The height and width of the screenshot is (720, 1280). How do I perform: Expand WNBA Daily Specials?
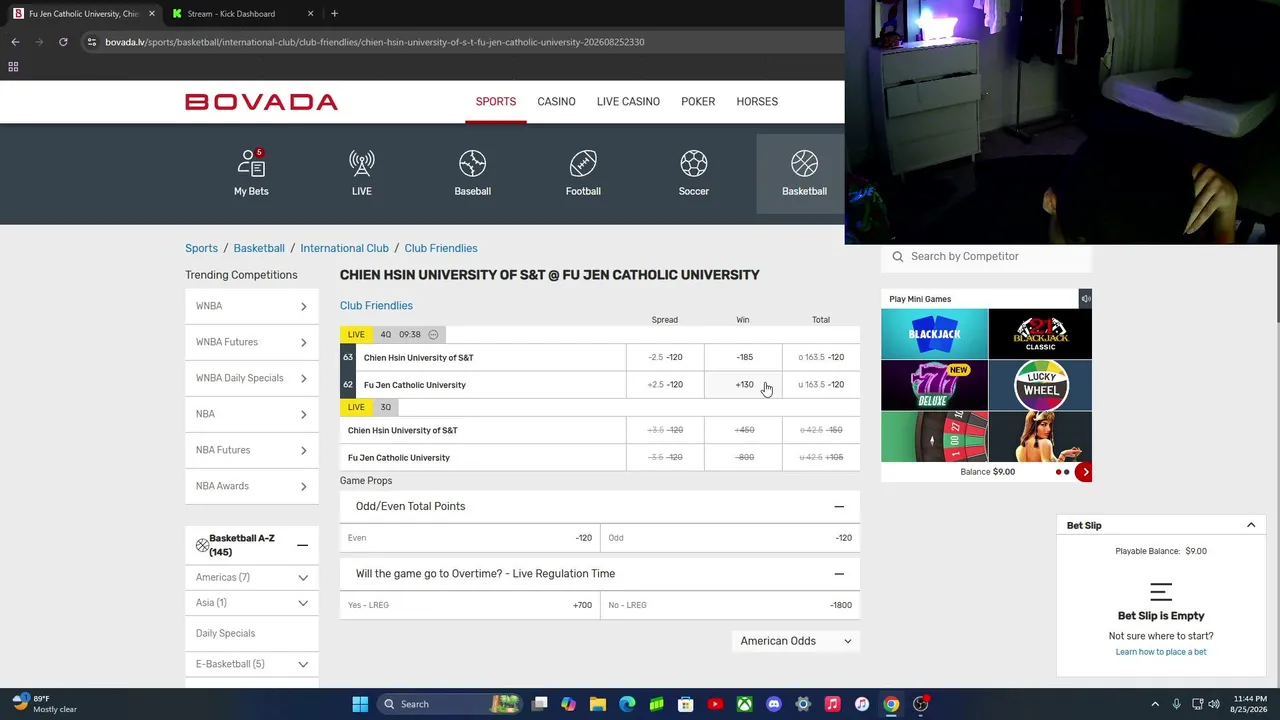[252, 378]
